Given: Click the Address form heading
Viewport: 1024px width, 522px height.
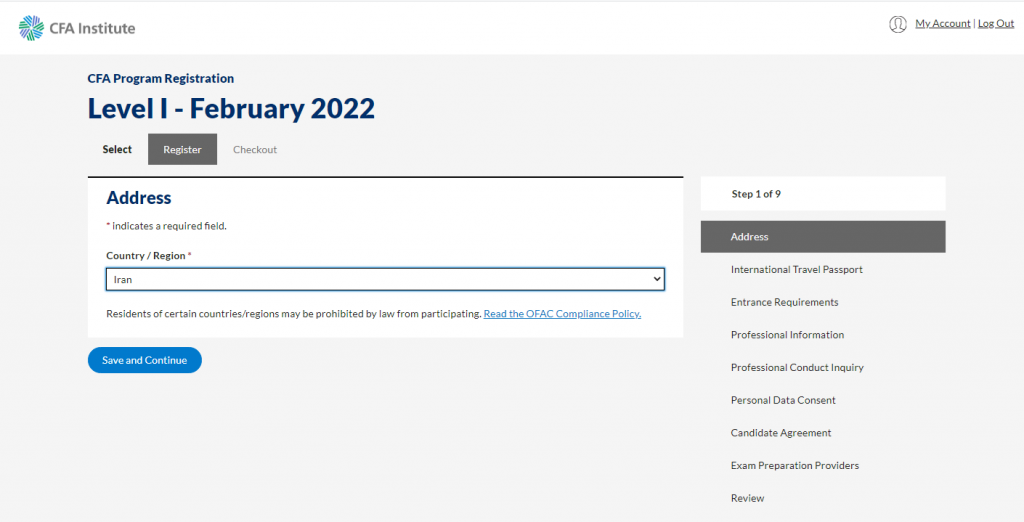Looking at the screenshot, I should pos(138,198).
